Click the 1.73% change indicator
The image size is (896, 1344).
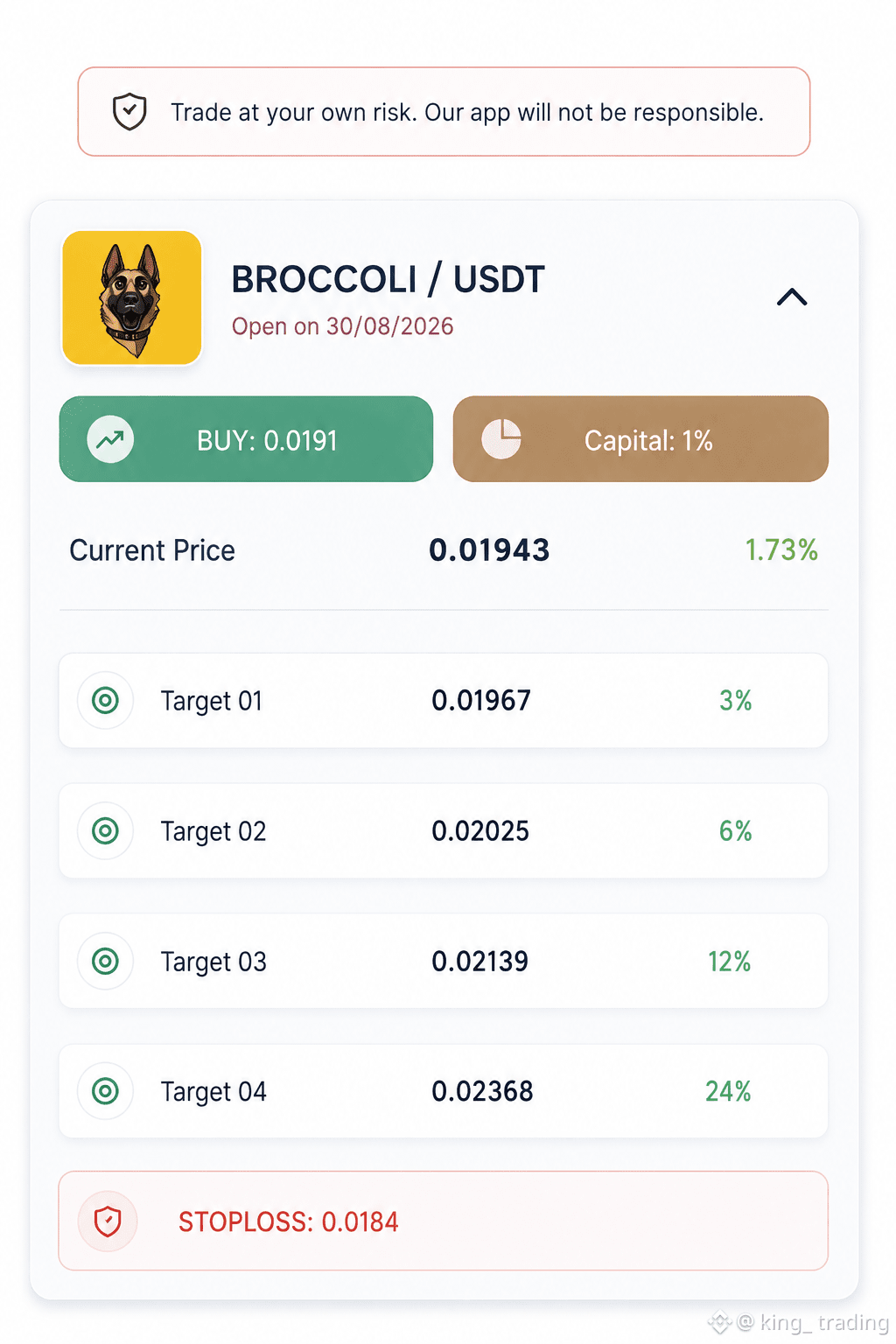tap(781, 549)
